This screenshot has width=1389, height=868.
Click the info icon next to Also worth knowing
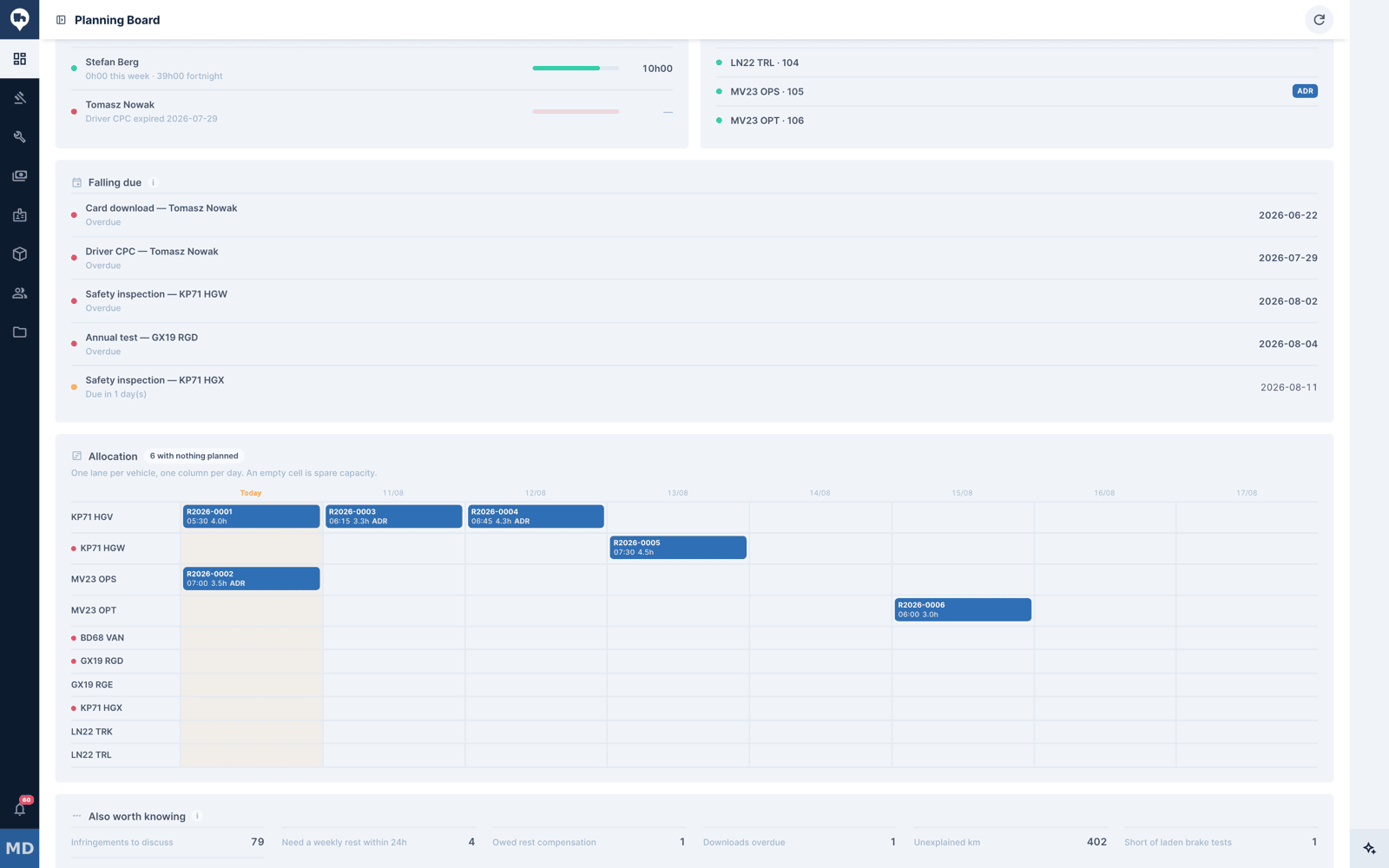197,816
